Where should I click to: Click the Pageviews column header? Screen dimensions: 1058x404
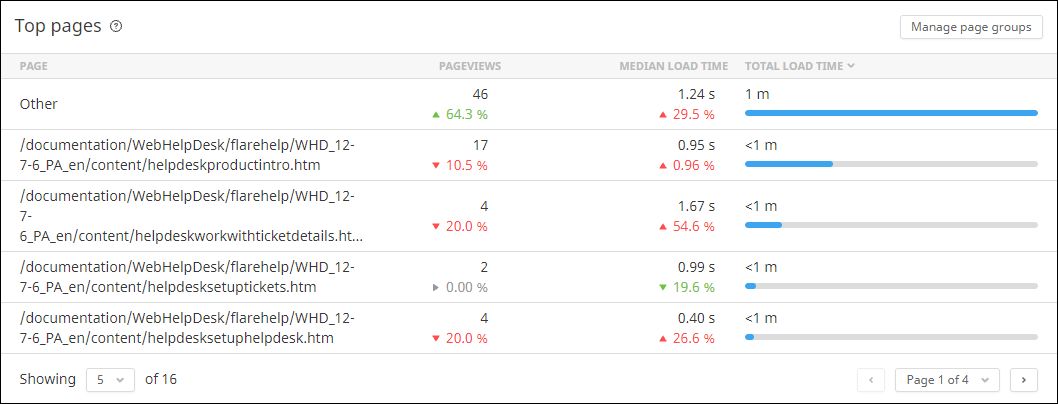point(470,66)
